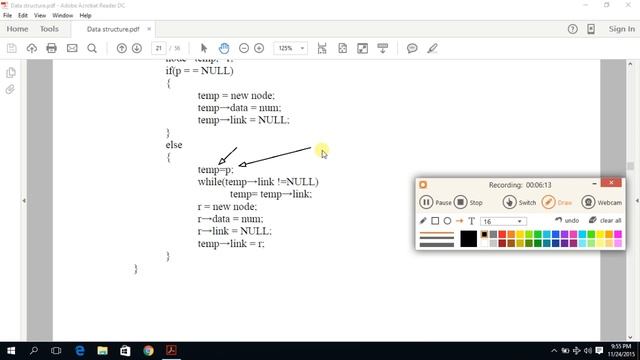Clear all drawings in recorder
Screen dimensions: 640x360
[x=605, y=220]
